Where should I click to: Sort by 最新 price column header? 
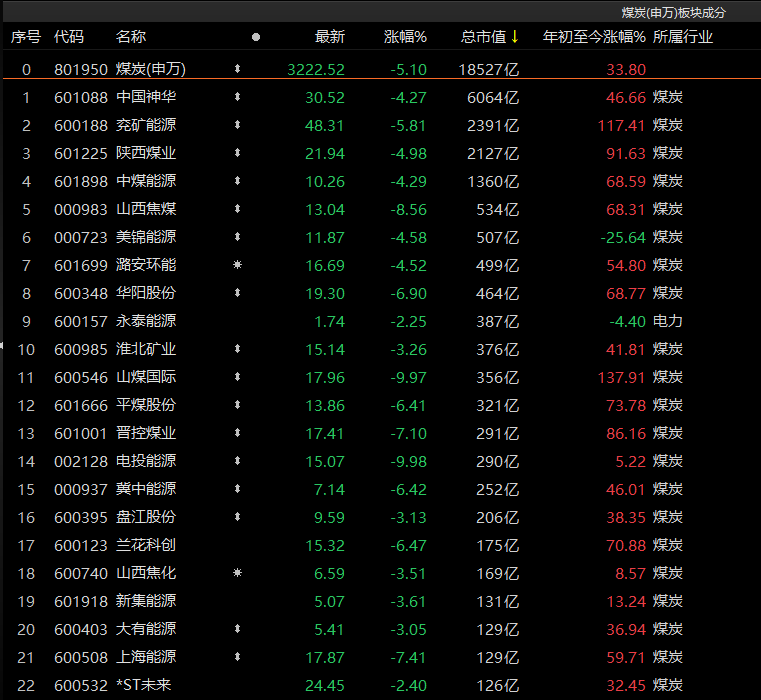coord(329,37)
